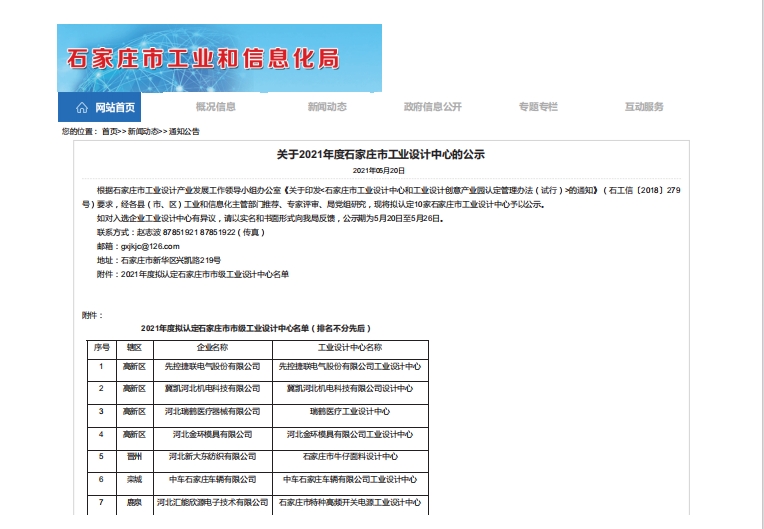The height and width of the screenshot is (529, 764).
Task: Go to the 概况信息 menu item
Action: click(215, 107)
